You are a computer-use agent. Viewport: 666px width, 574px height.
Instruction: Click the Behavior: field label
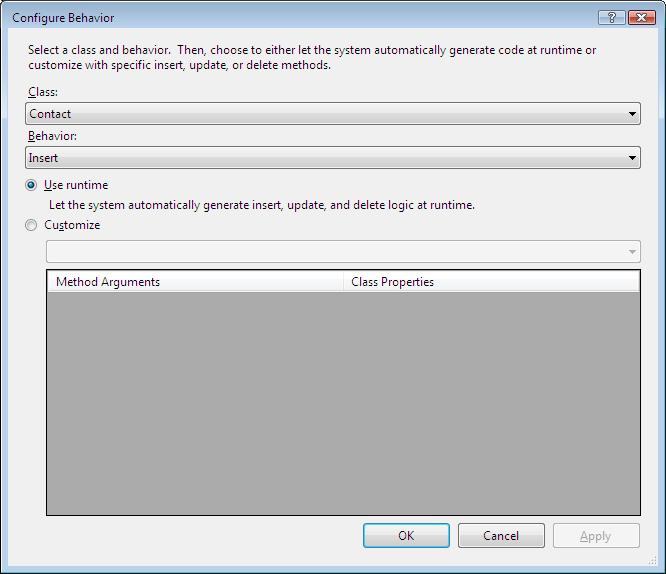pos(50,136)
